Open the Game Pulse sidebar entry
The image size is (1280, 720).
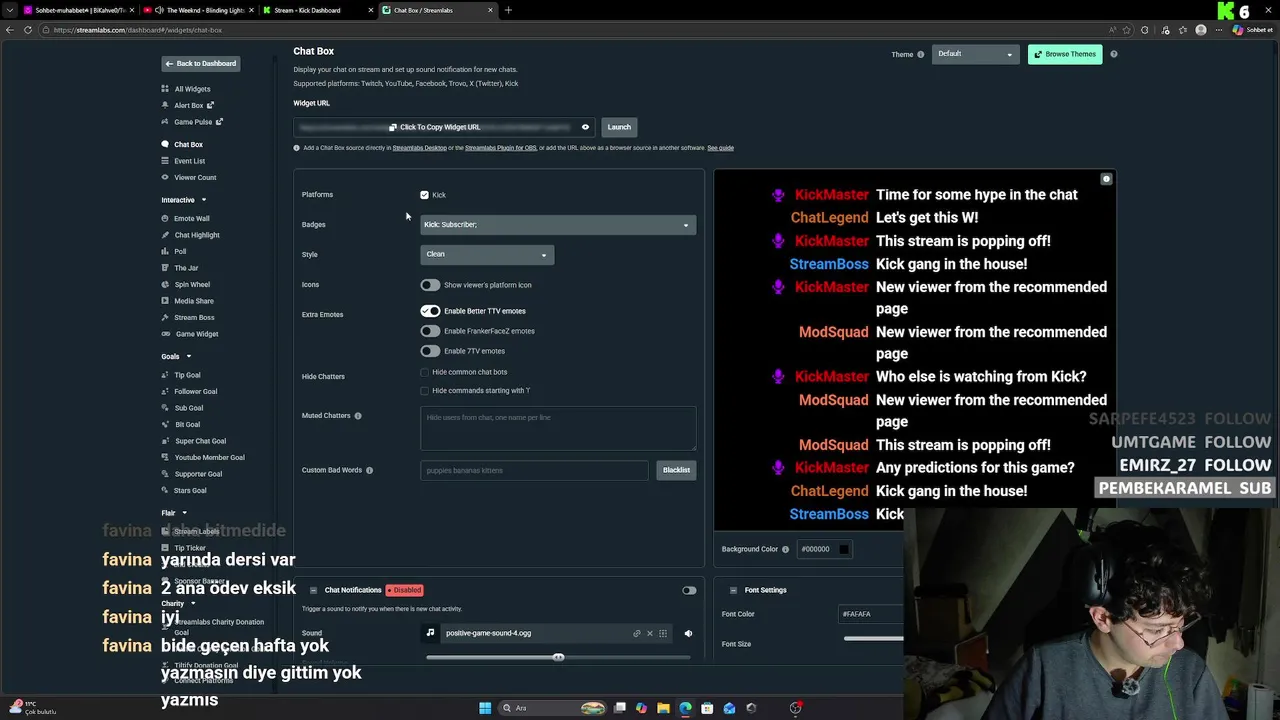[192, 122]
